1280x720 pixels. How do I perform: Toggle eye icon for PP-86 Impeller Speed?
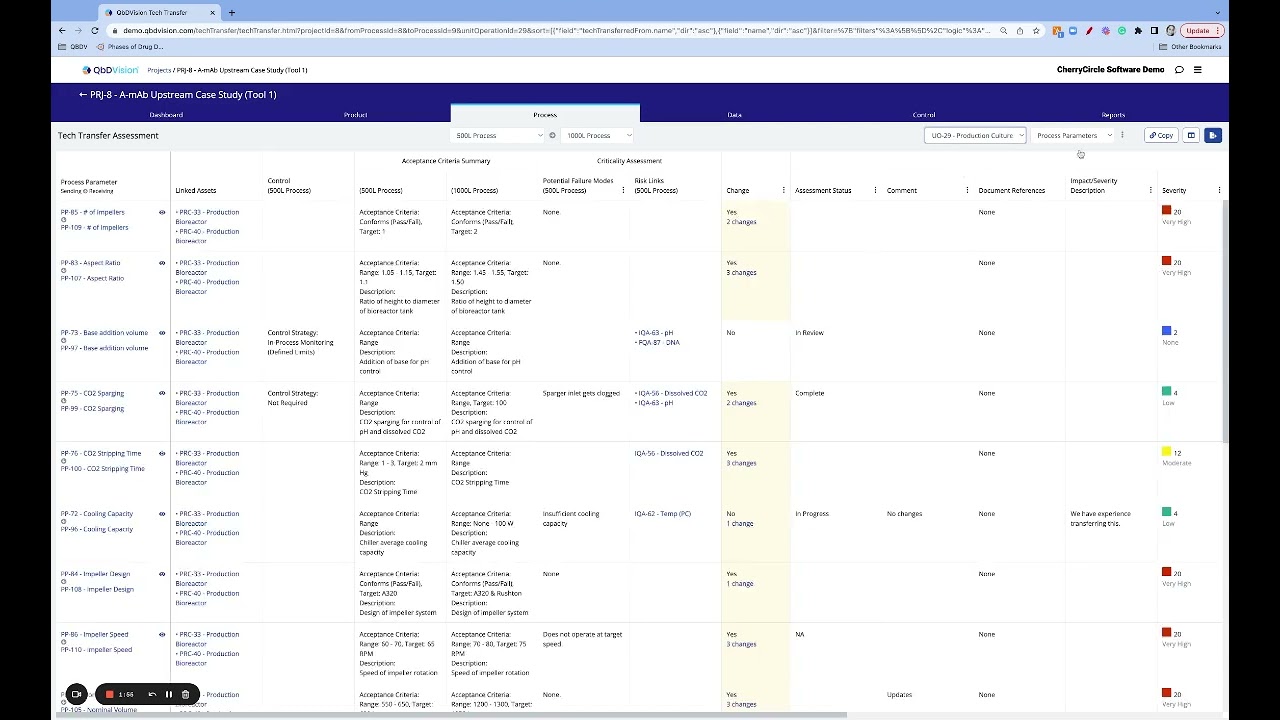tap(162, 634)
